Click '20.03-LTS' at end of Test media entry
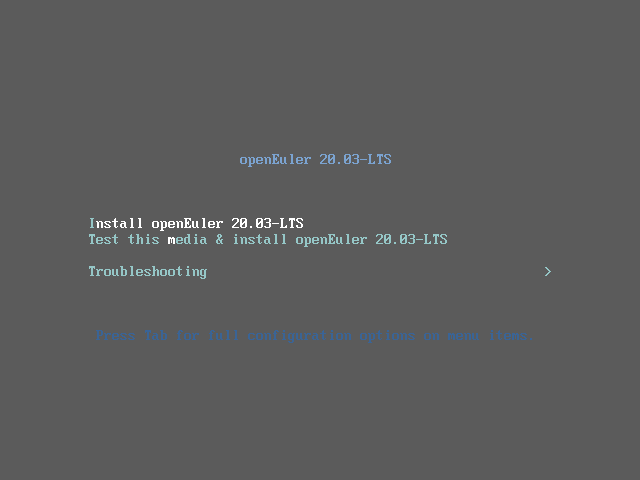Screen dimensions: 640x480 [x=411, y=239]
